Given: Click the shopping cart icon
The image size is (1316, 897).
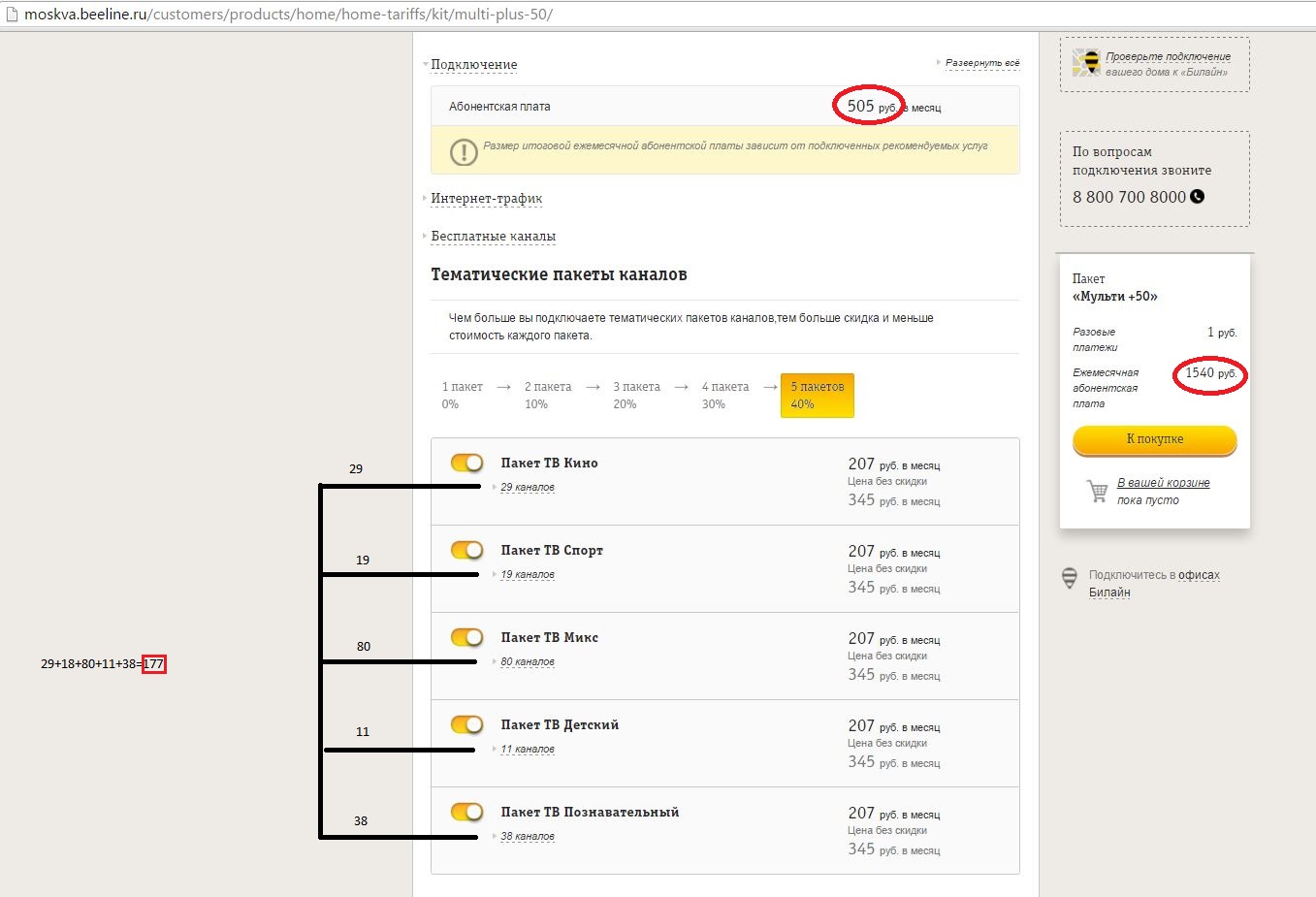Looking at the screenshot, I should coord(1097,491).
